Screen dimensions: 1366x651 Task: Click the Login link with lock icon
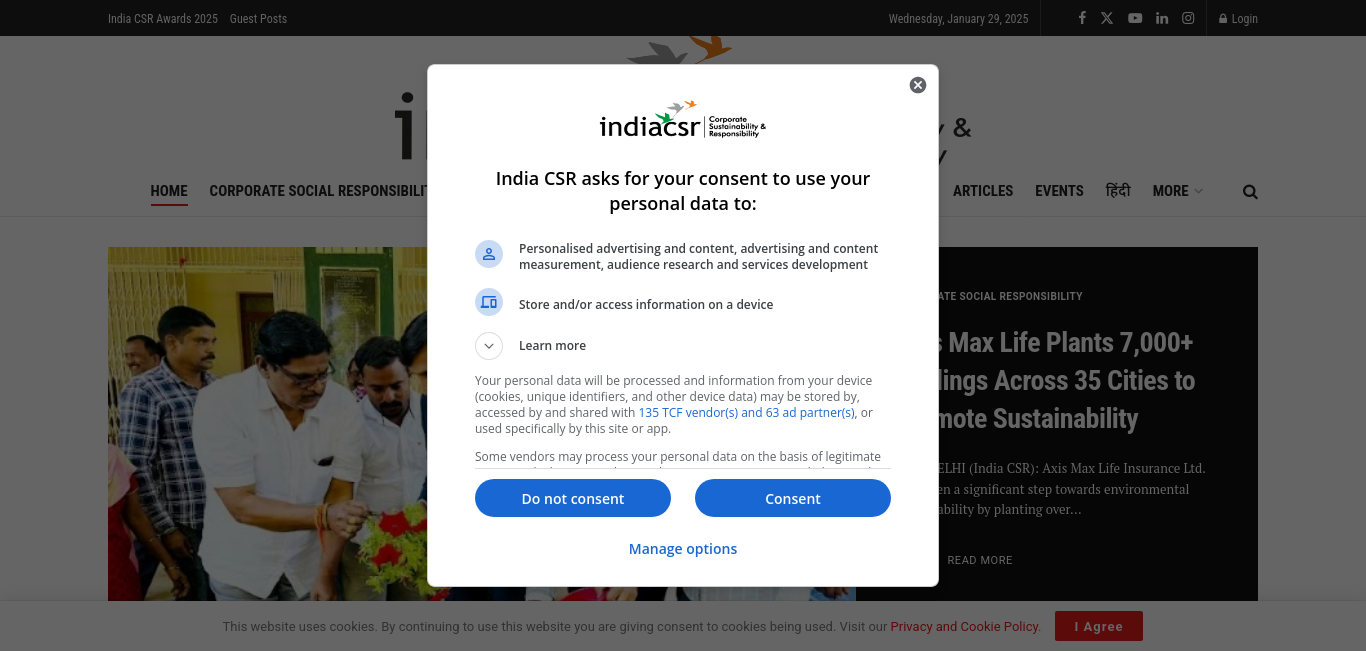tap(1238, 18)
